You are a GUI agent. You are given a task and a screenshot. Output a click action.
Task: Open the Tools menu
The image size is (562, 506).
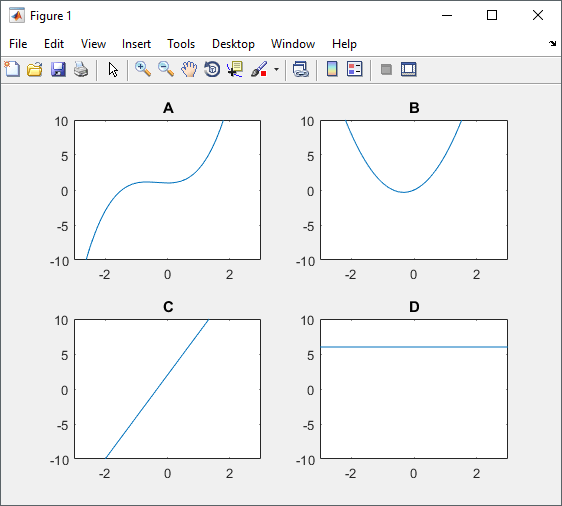181,44
